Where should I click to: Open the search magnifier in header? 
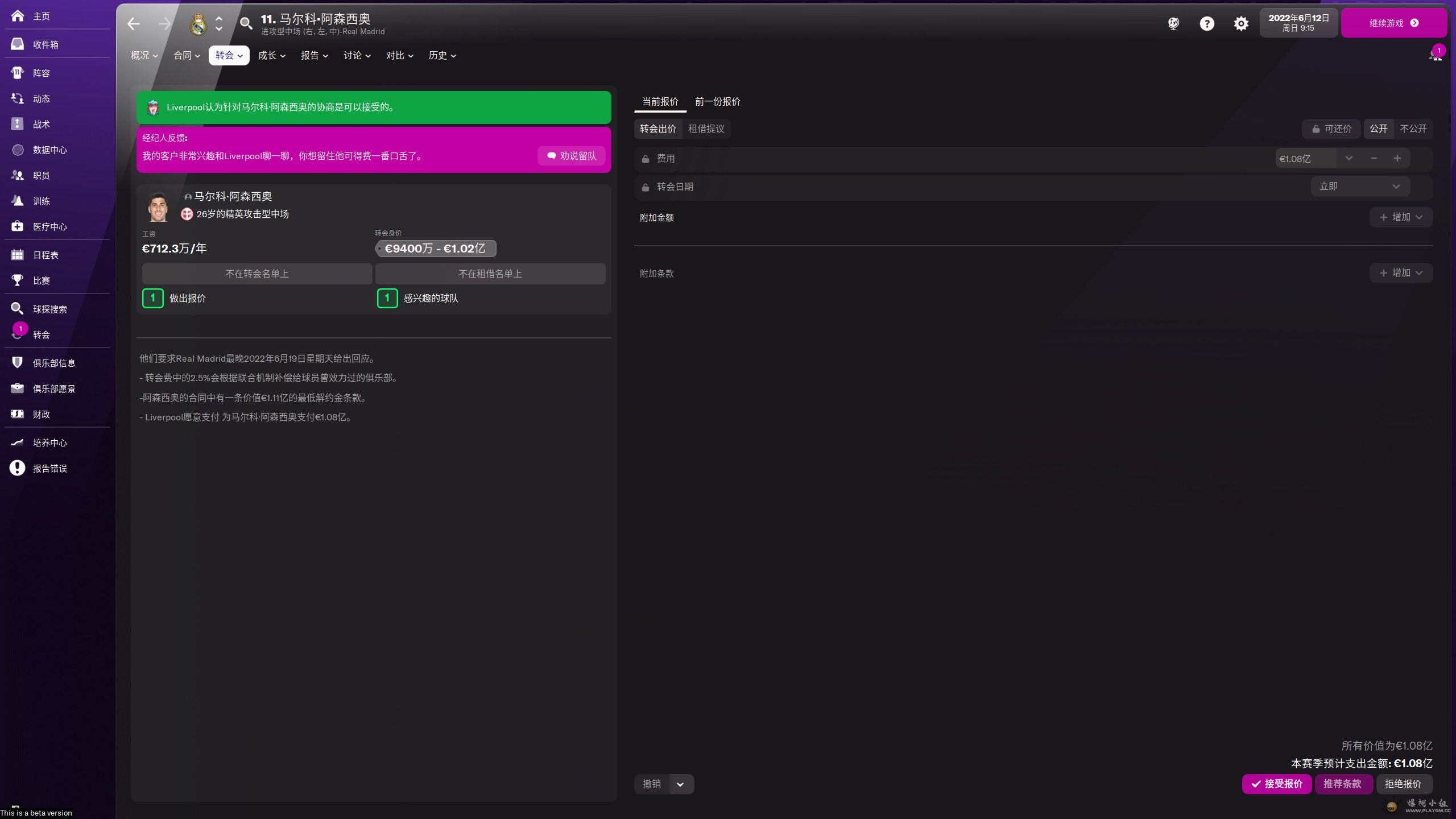246,24
